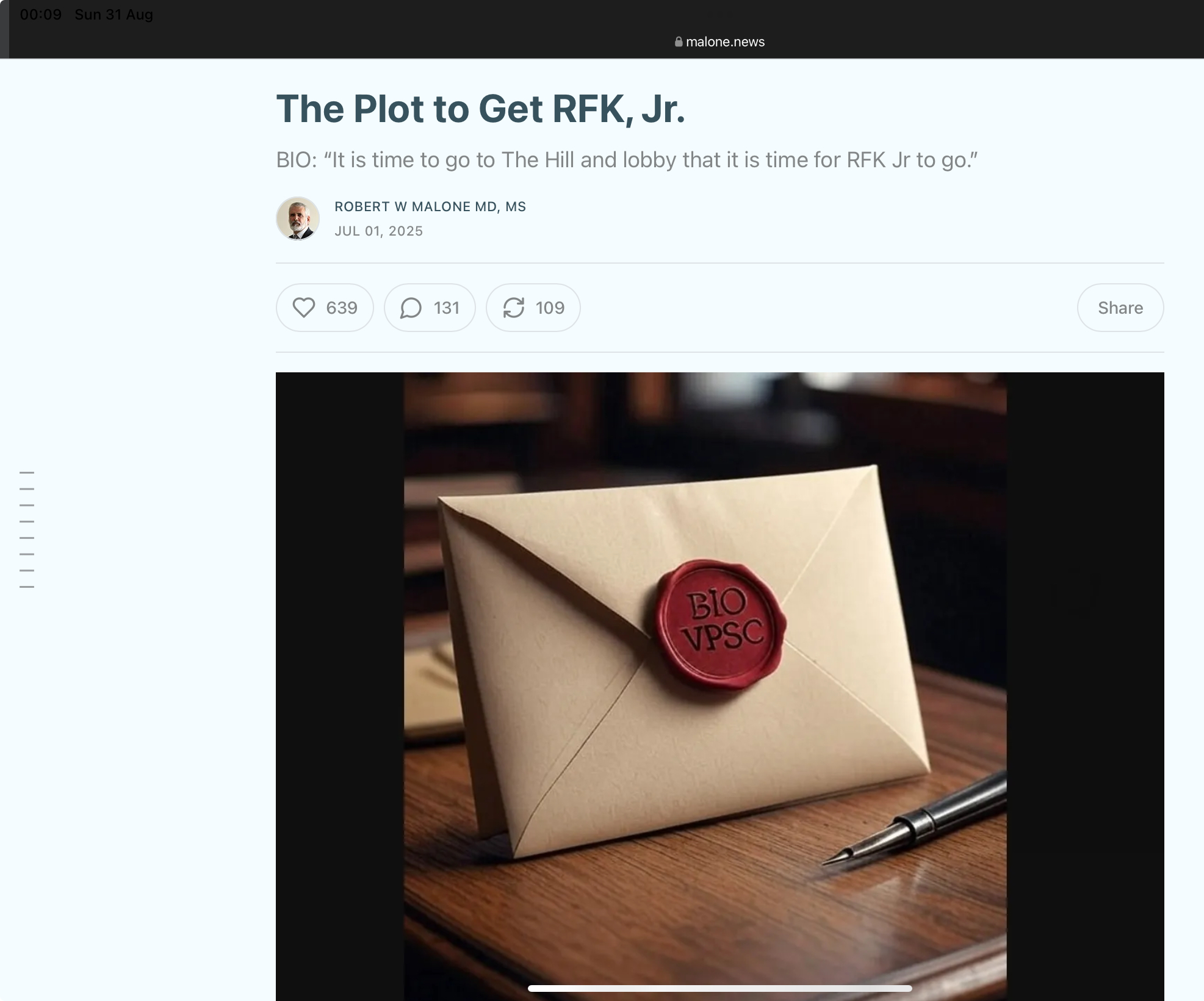Image resolution: width=1204 pixels, height=1001 pixels.
Task: Click the 639 likes count
Action: point(342,308)
